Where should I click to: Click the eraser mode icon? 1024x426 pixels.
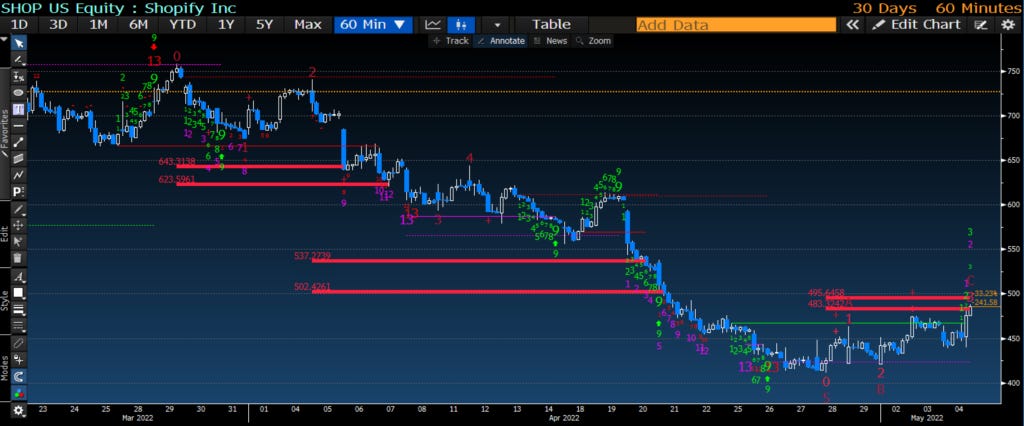tap(19, 343)
